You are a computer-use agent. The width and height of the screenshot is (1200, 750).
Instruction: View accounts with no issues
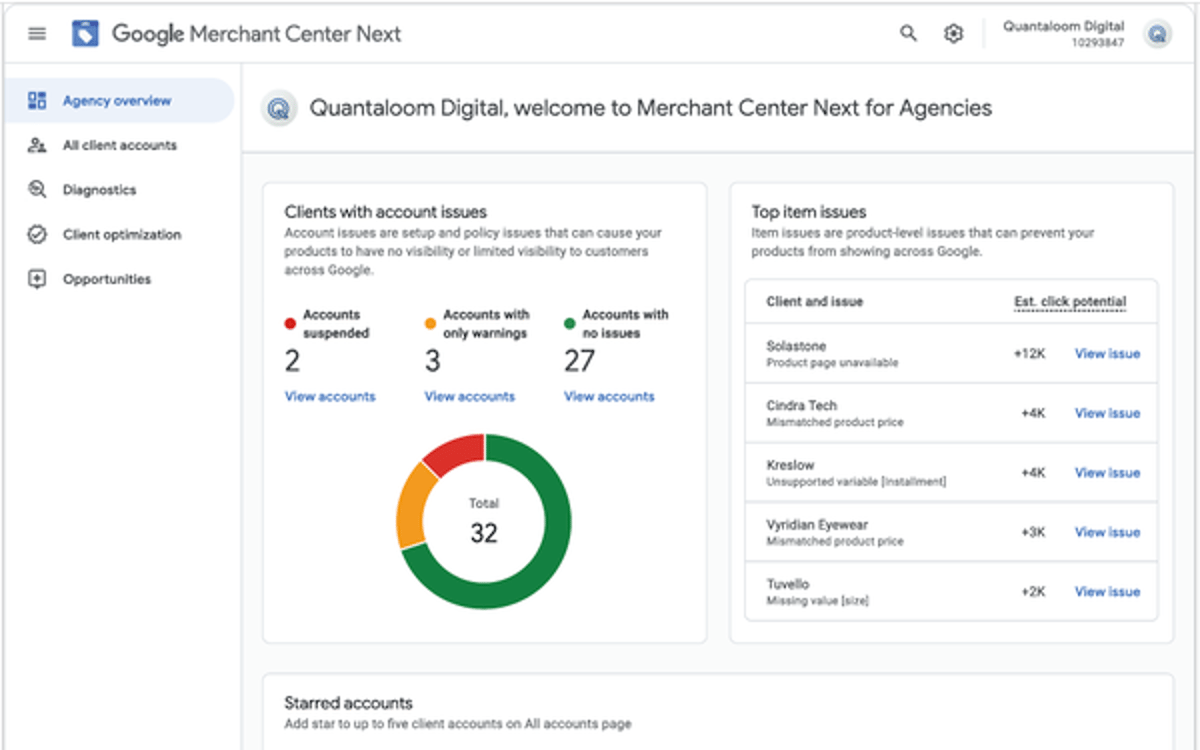coord(608,396)
